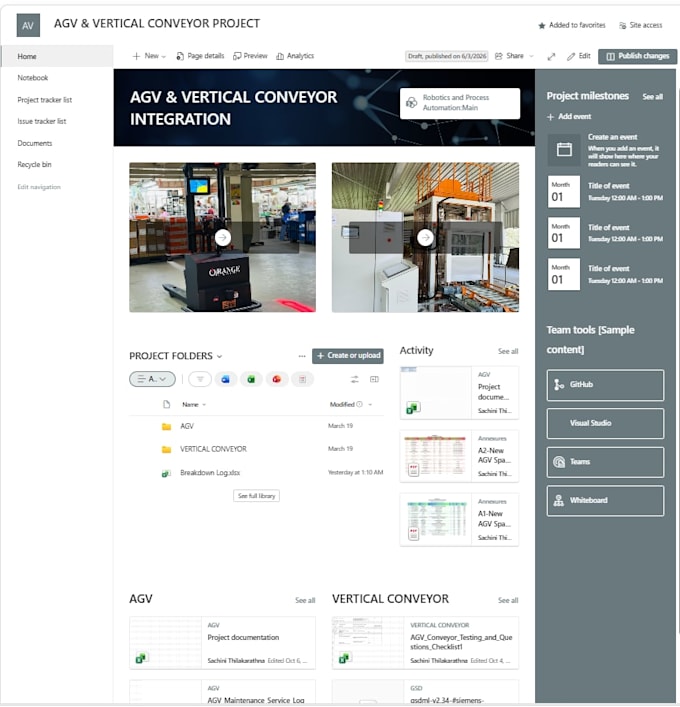Open the GitHub team tool
Viewport: 680px width, 707px height.
605,385
